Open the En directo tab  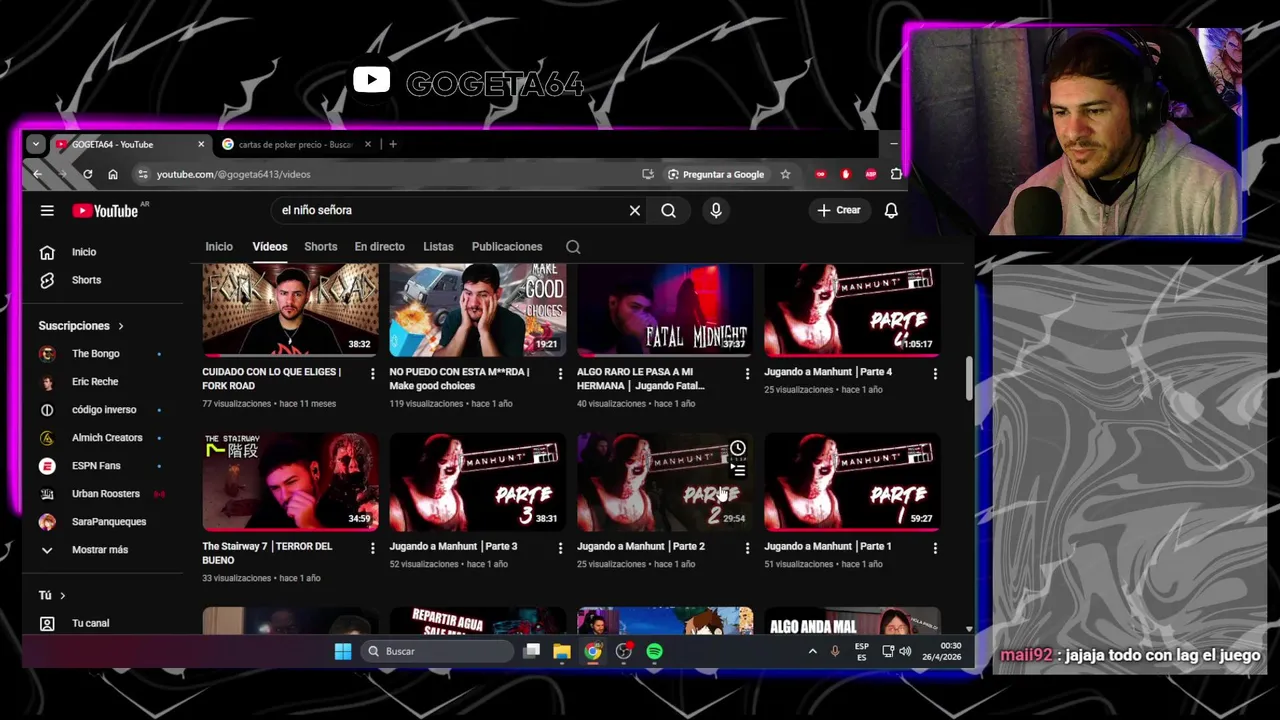(x=380, y=247)
